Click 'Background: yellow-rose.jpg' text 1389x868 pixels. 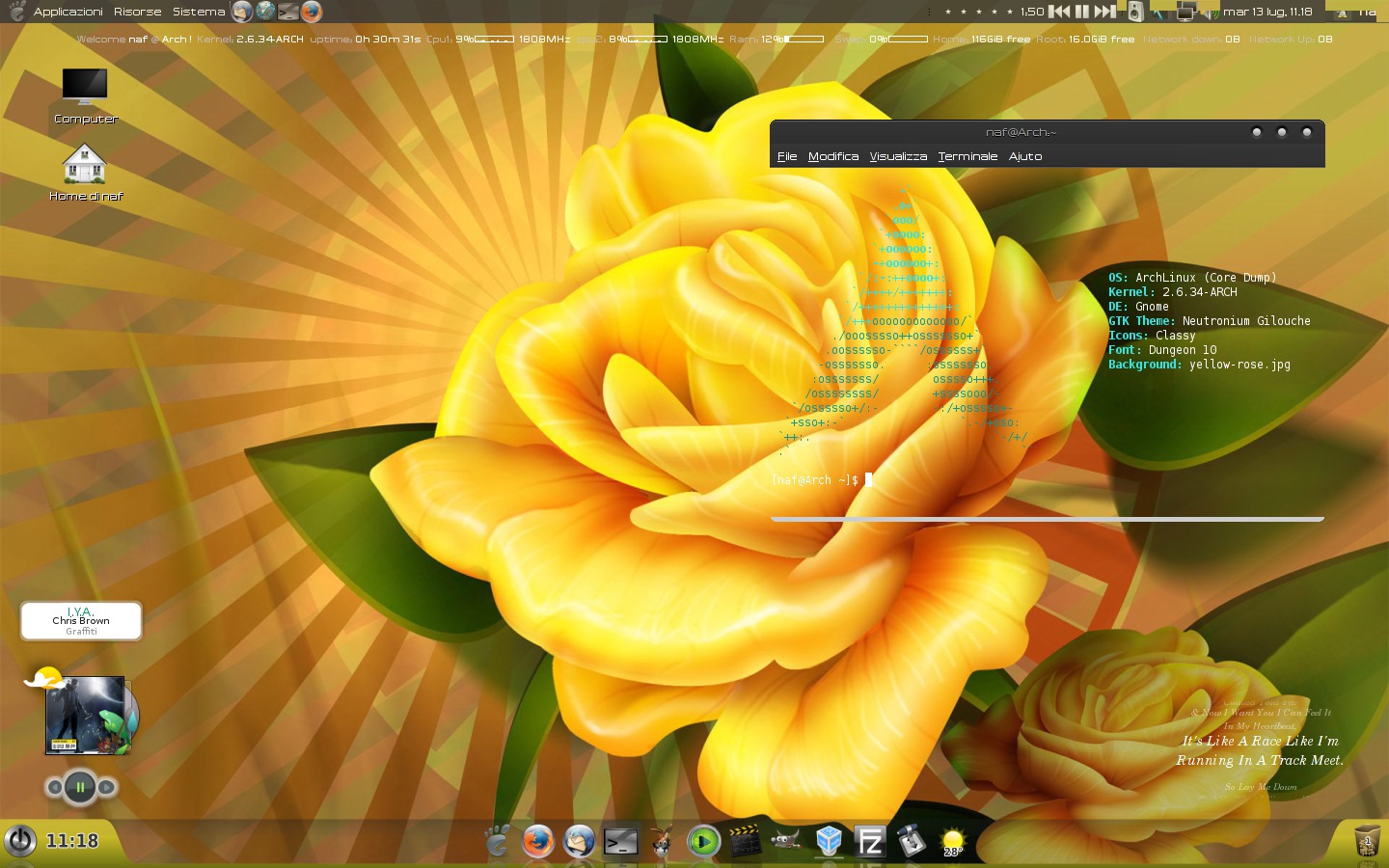(1199, 365)
